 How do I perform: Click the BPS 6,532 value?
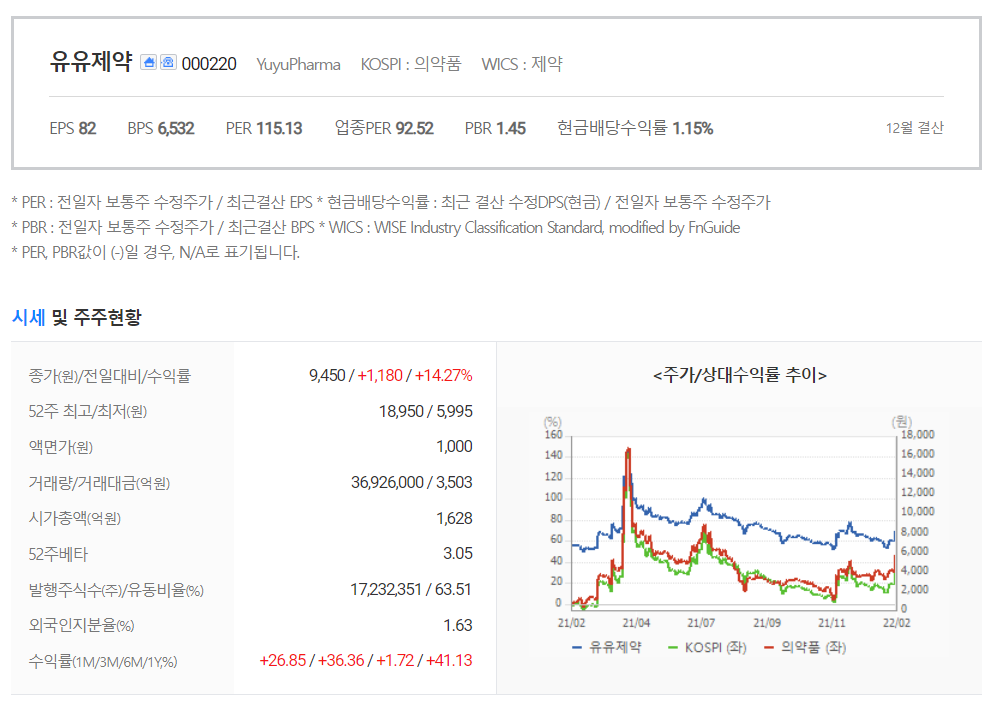(161, 128)
